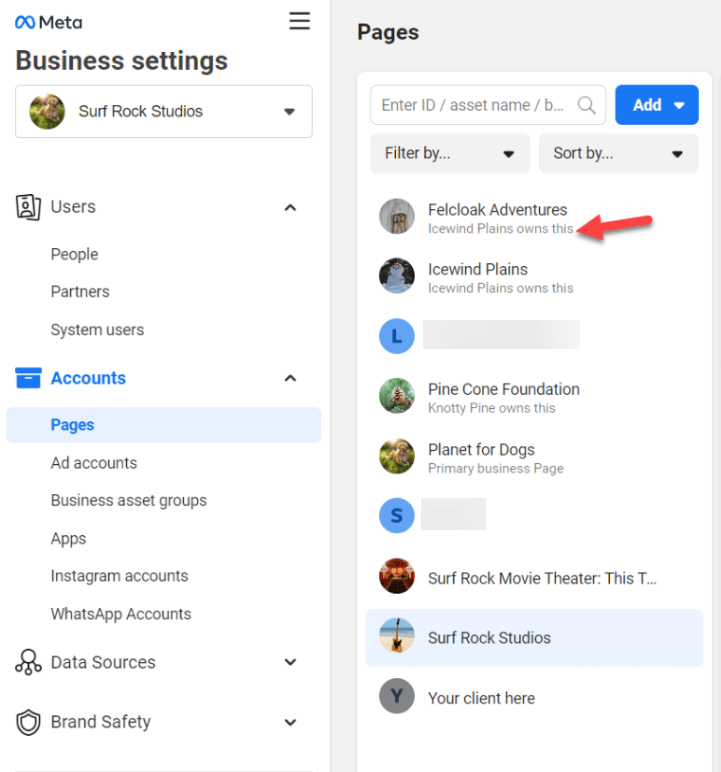The image size is (721, 772).
Task: Open the hamburger menu icon
Action: tap(299, 21)
